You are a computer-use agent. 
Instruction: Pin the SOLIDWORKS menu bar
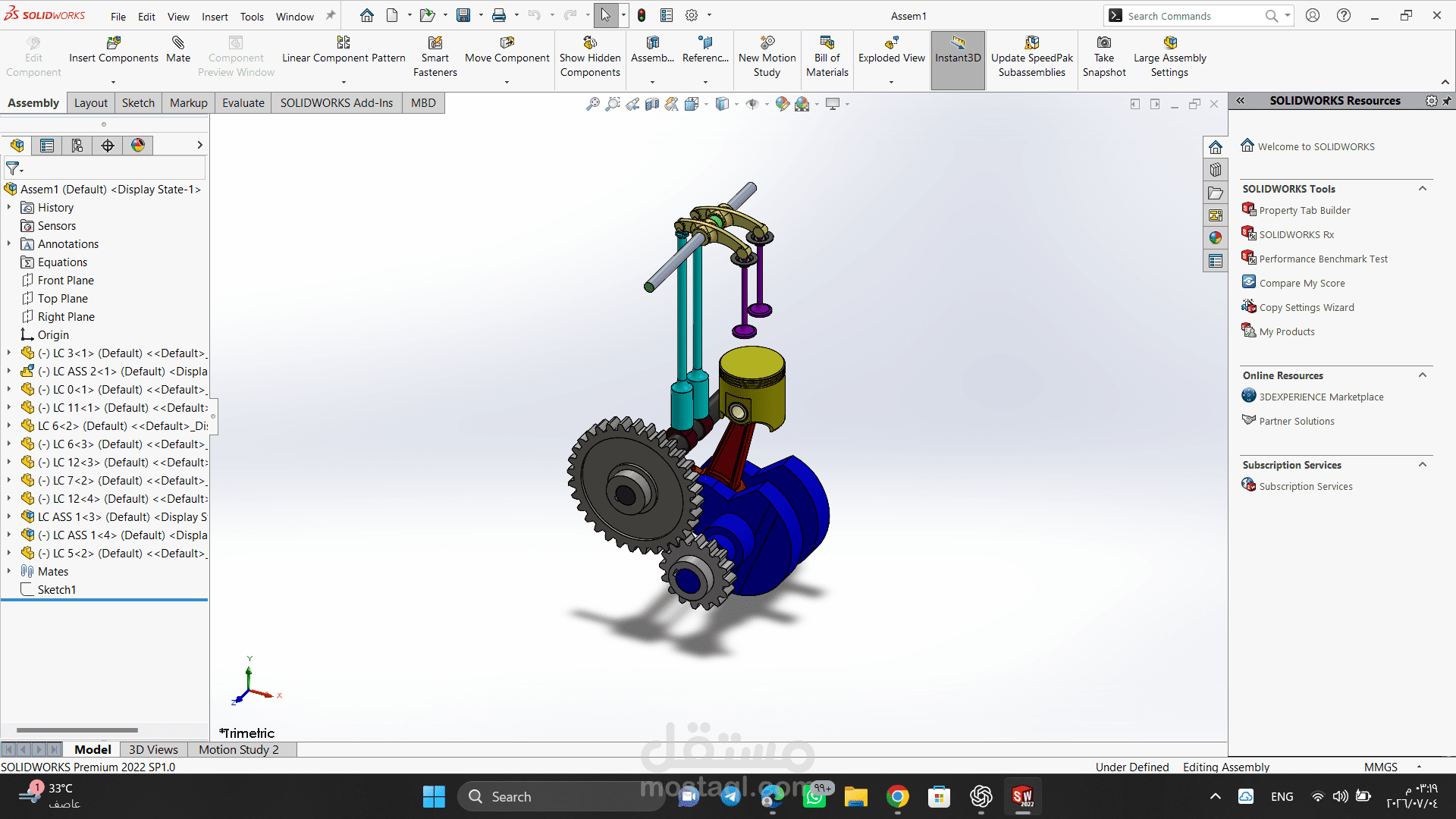(331, 15)
